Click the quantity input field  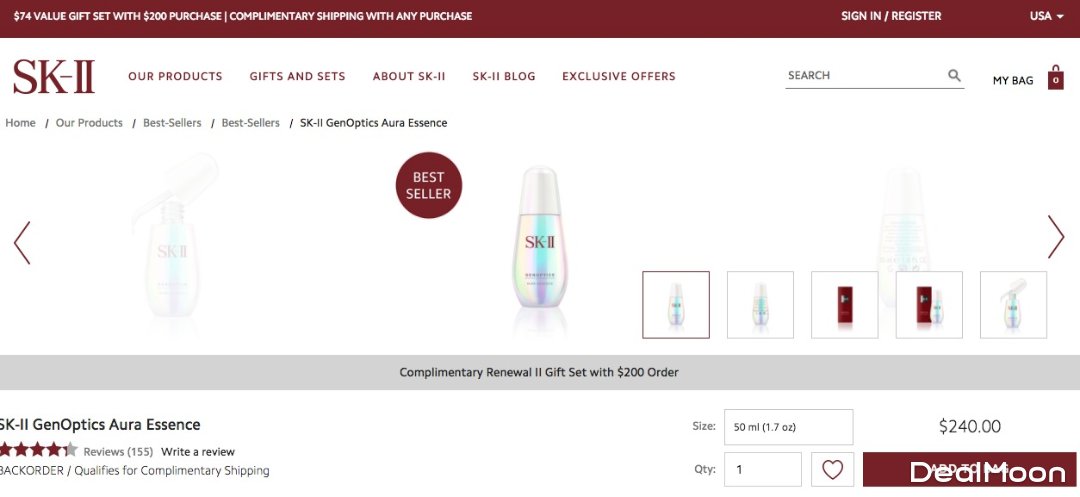[x=762, y=469]
